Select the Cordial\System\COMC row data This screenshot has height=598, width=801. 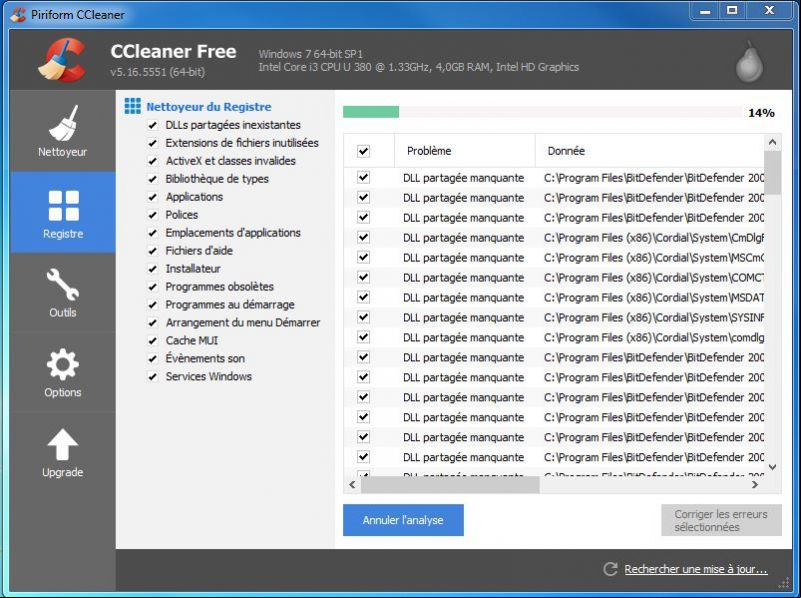tap(654, 277)
